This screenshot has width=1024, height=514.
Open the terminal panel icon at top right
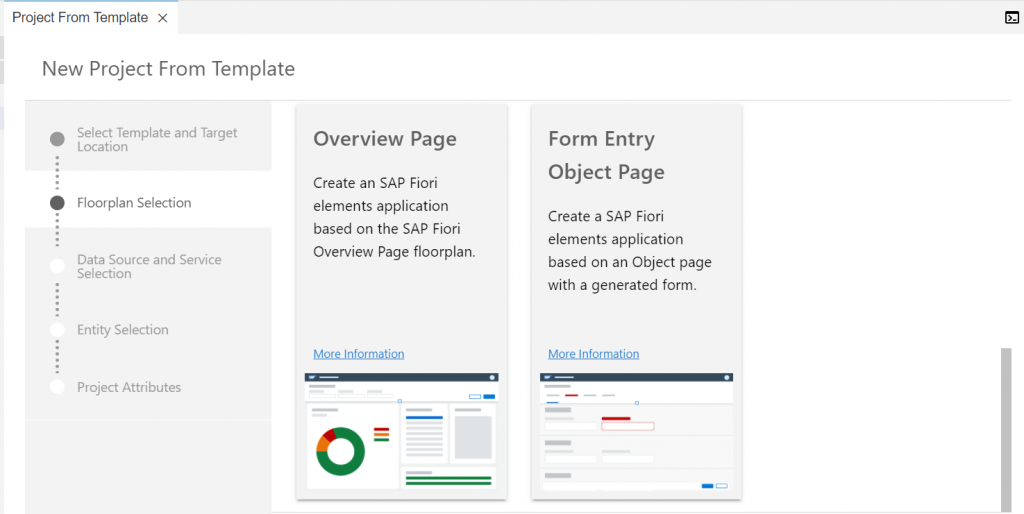tap(1012, 18)
